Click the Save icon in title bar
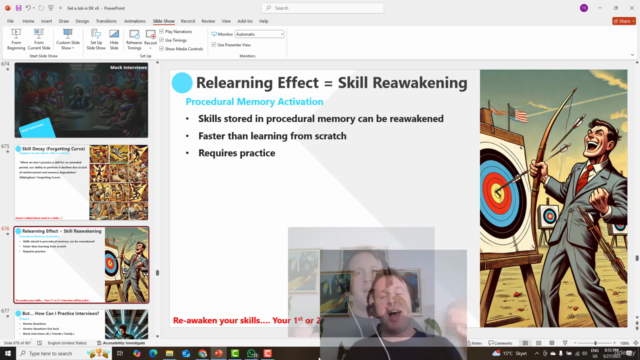The height and width of the screenshot is (360, 640). coord(18,8)
